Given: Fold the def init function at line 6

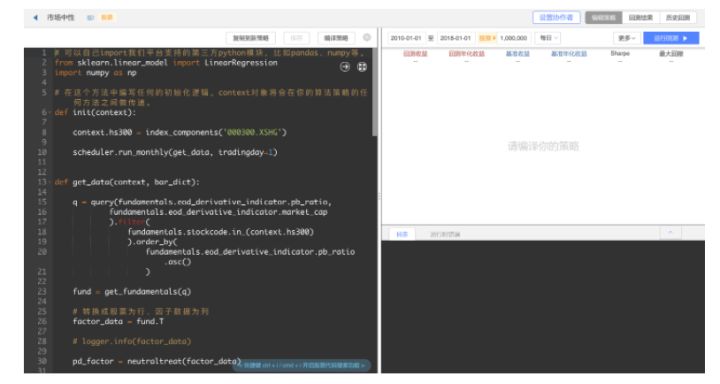Looking at the screenshot, I should click(x=51, y=113).
